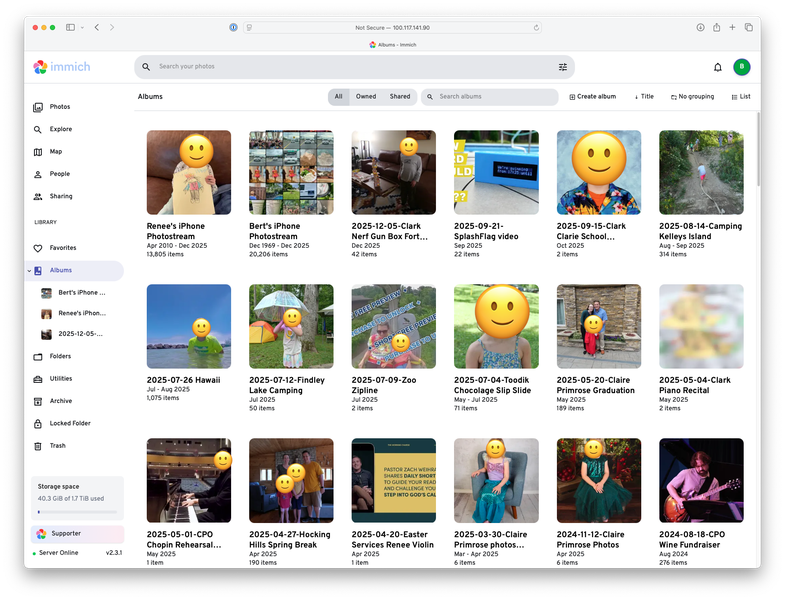Open Safari sidebar dropdown arrow
The image size is (785, 600).
pos(82,28)
